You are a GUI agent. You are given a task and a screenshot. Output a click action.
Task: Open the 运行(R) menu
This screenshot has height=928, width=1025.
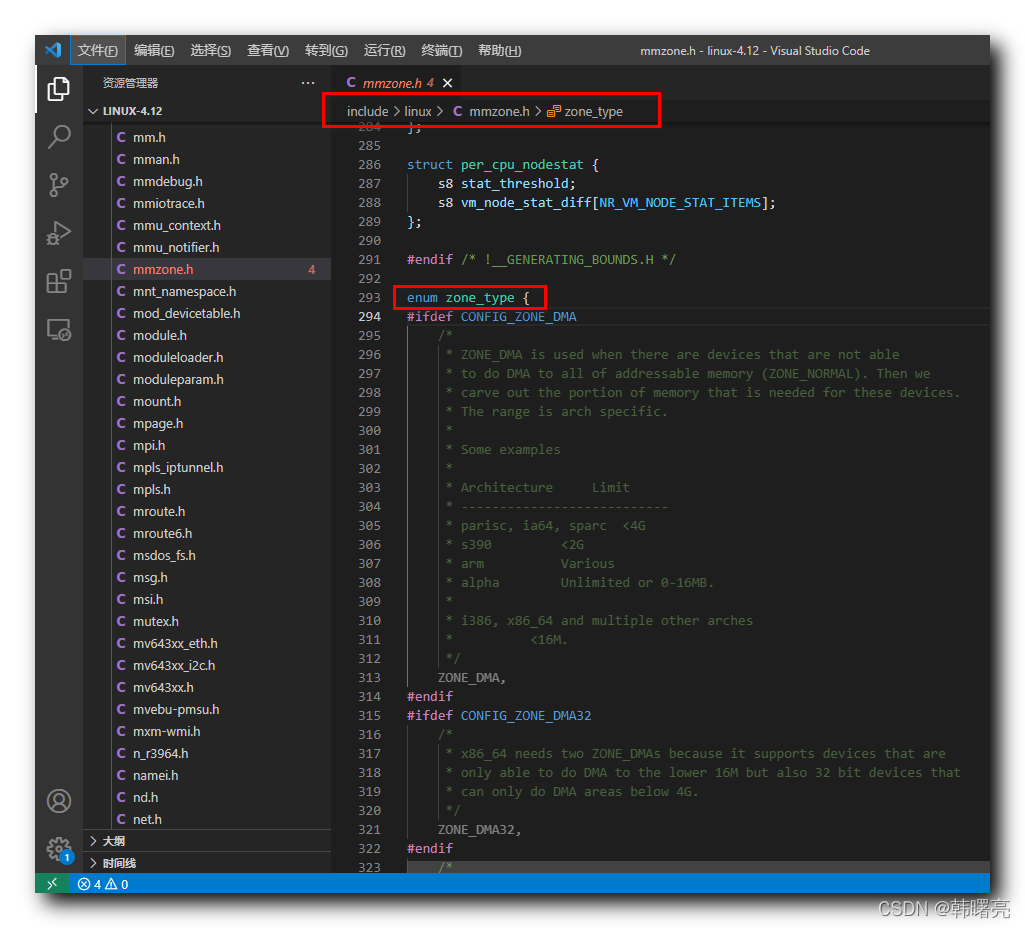tap(384, 50)
